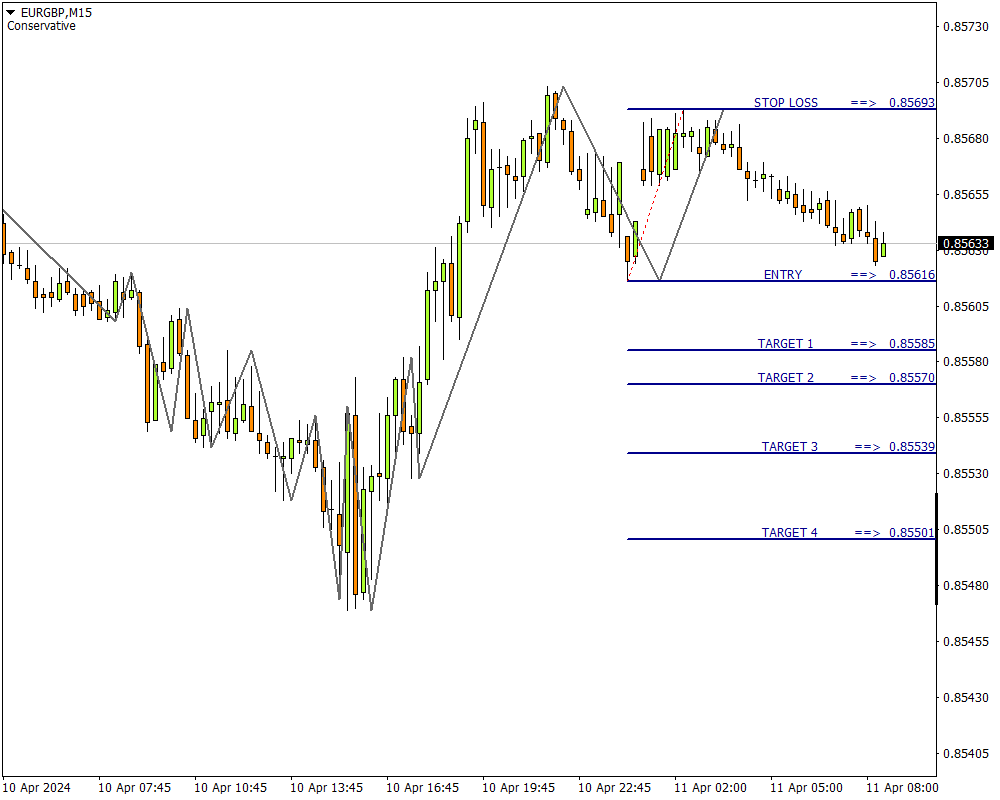Click the 10 Apr 16:45 time label

pyautogui.click(x=422, y=788)
